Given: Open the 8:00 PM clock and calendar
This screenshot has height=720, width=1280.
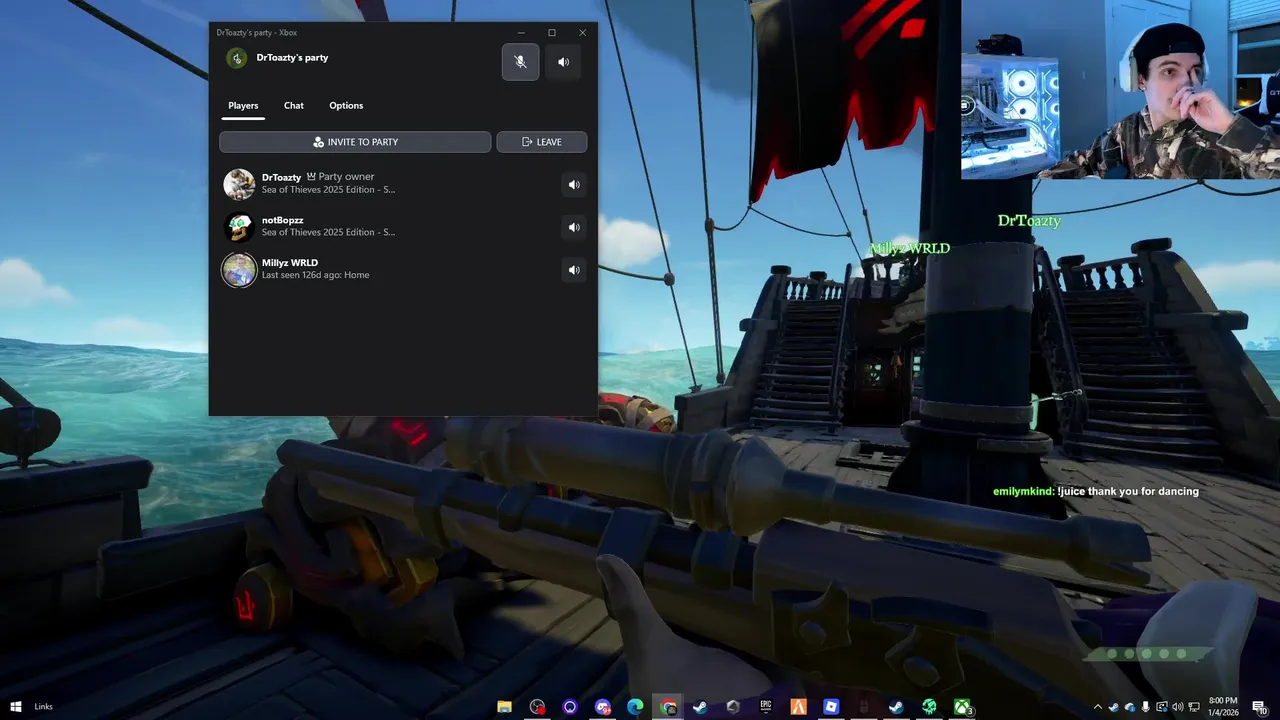Looking at the screenshot, I should (1223, 706).
